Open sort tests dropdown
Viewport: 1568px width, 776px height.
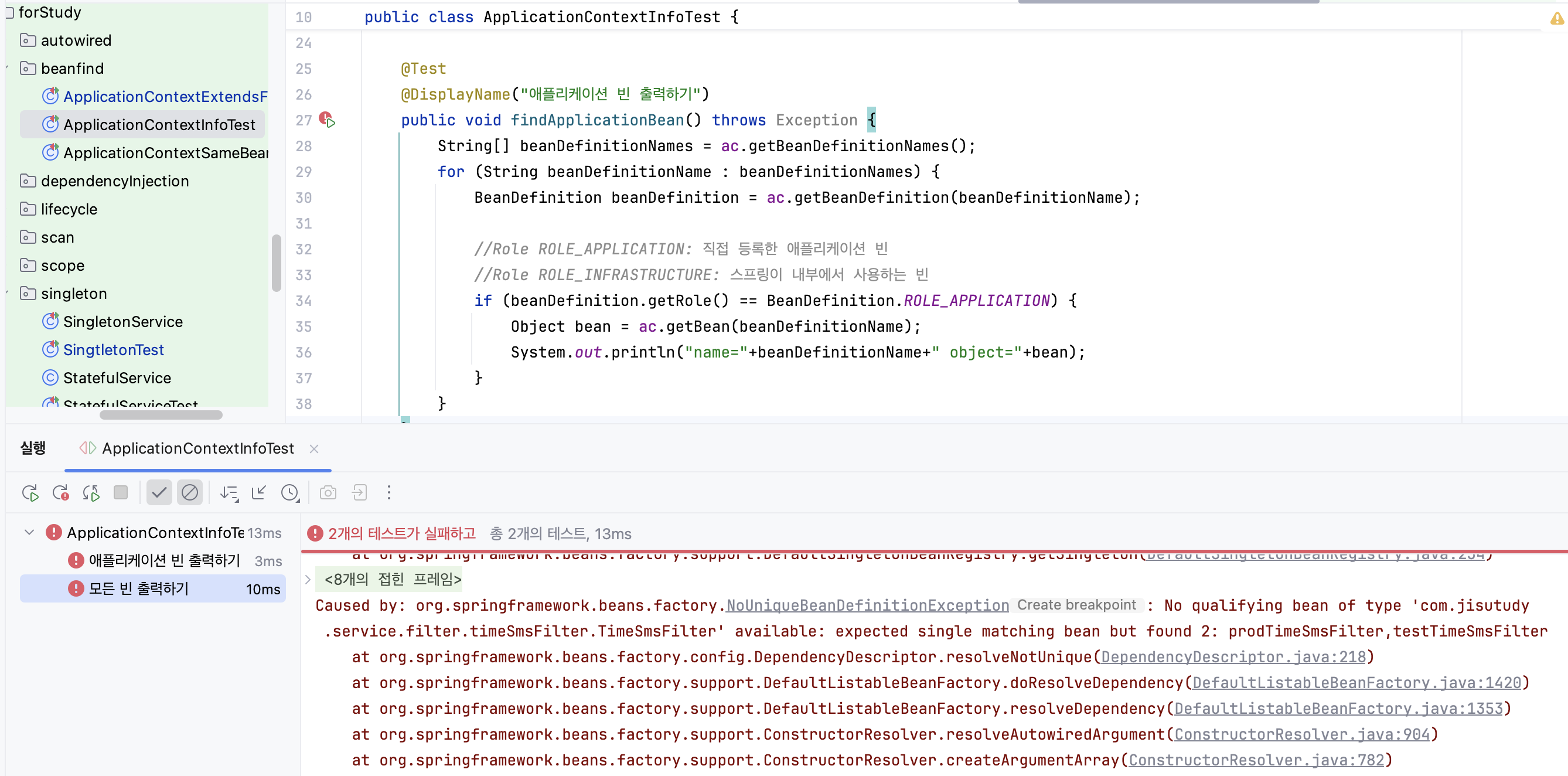tap(229, 492)
